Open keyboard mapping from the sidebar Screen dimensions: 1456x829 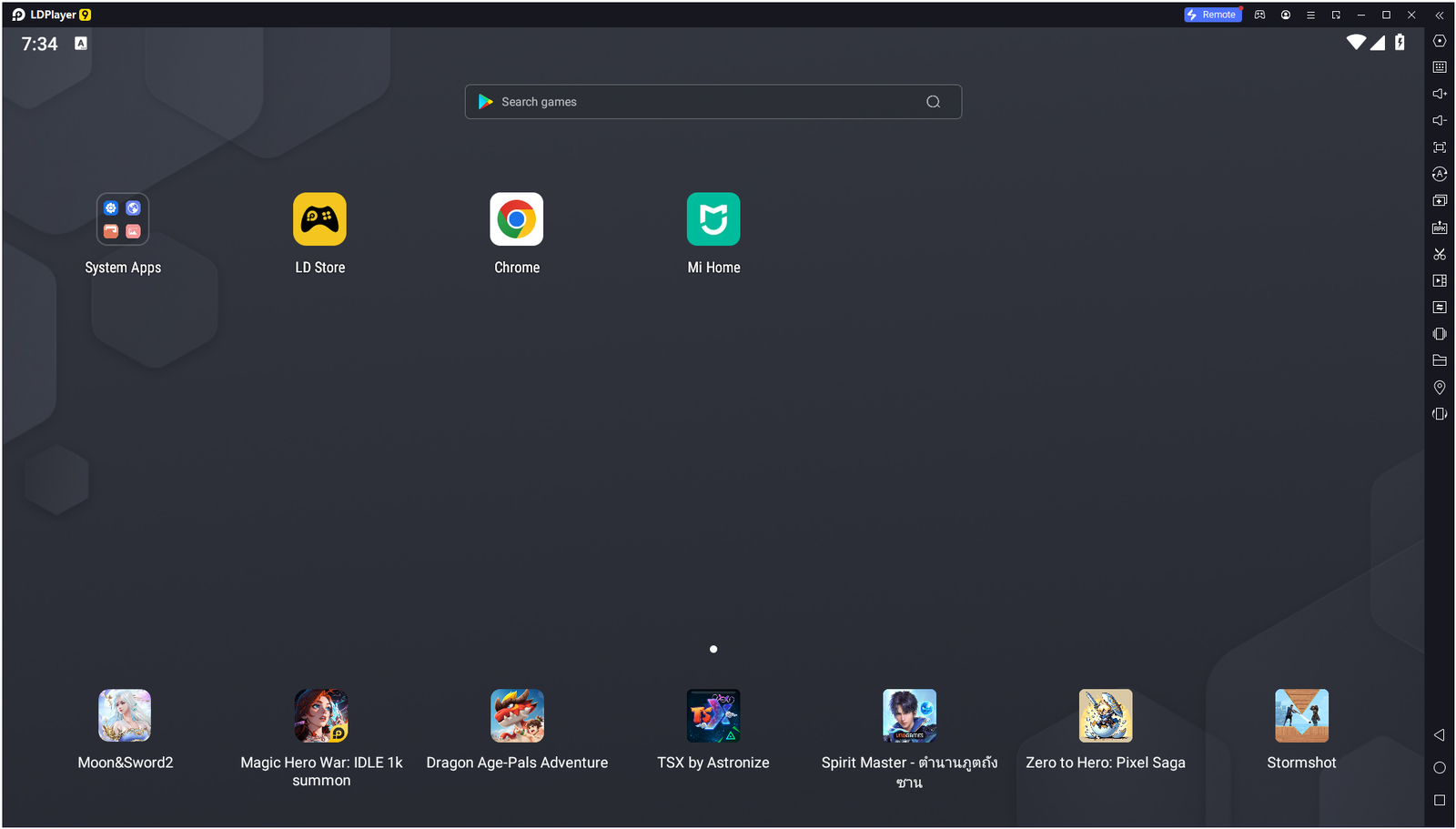click(1440, 67)
